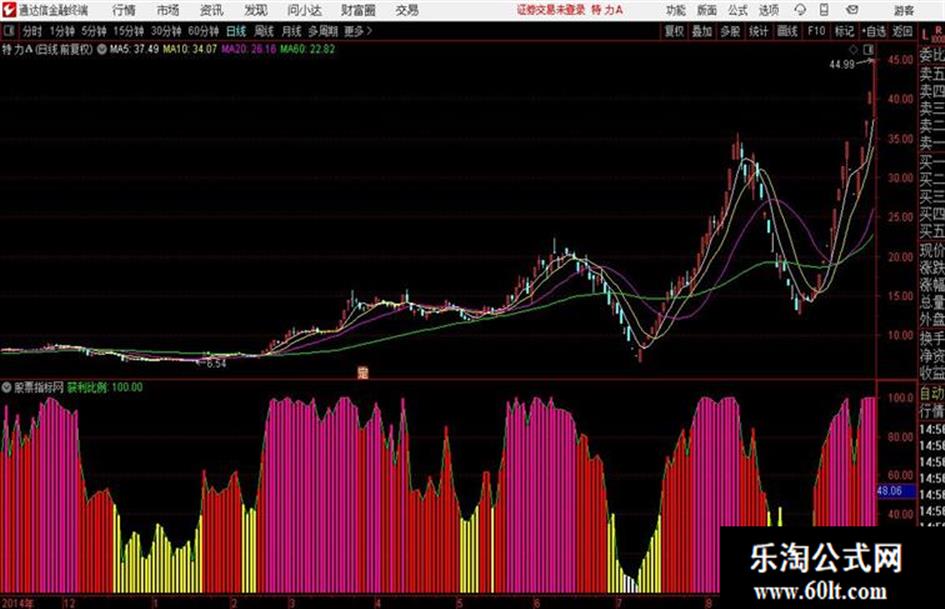
Task: Click the MA10: 34.07 indicator value
Action: 190,49
